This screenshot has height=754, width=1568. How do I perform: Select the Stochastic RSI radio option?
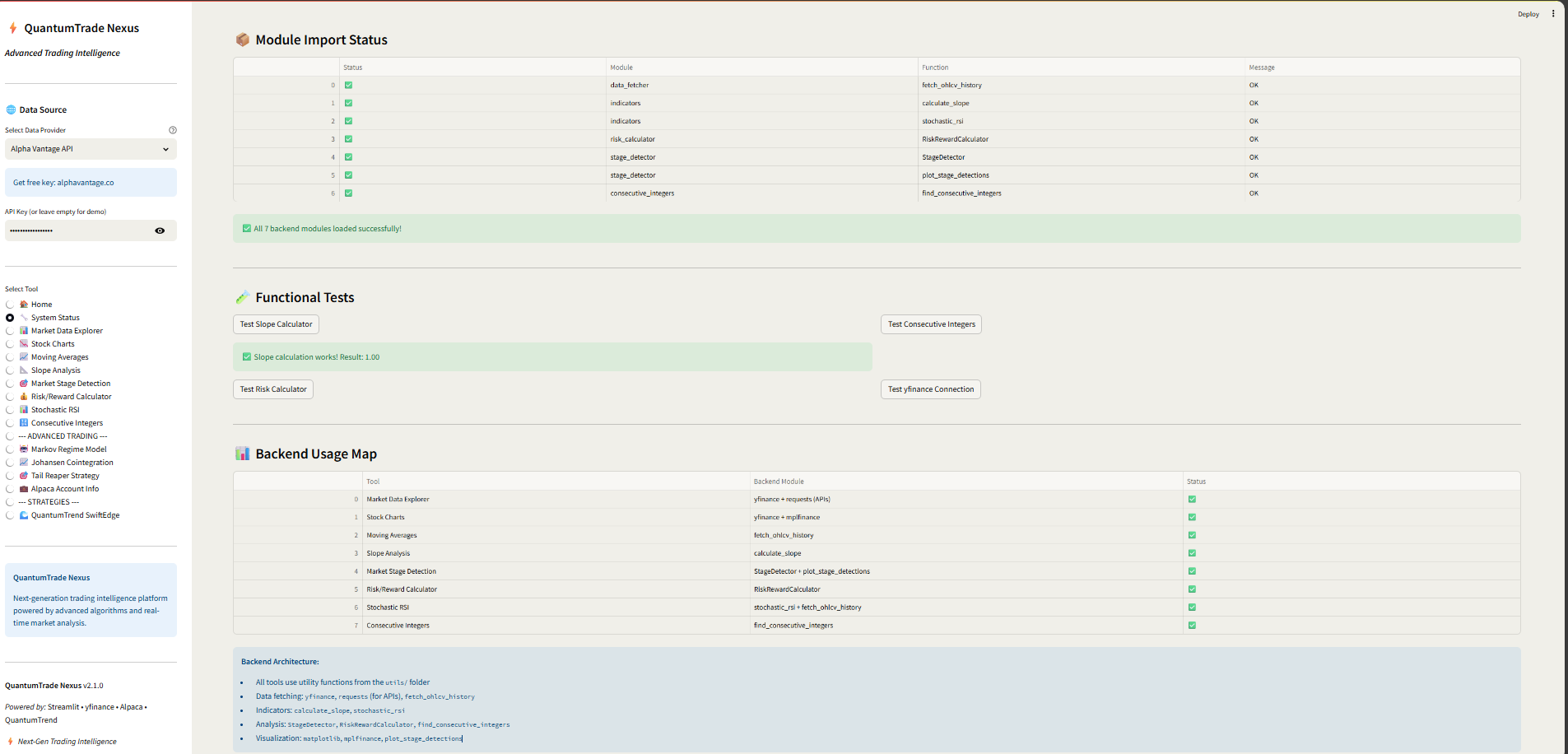(10, 410)
